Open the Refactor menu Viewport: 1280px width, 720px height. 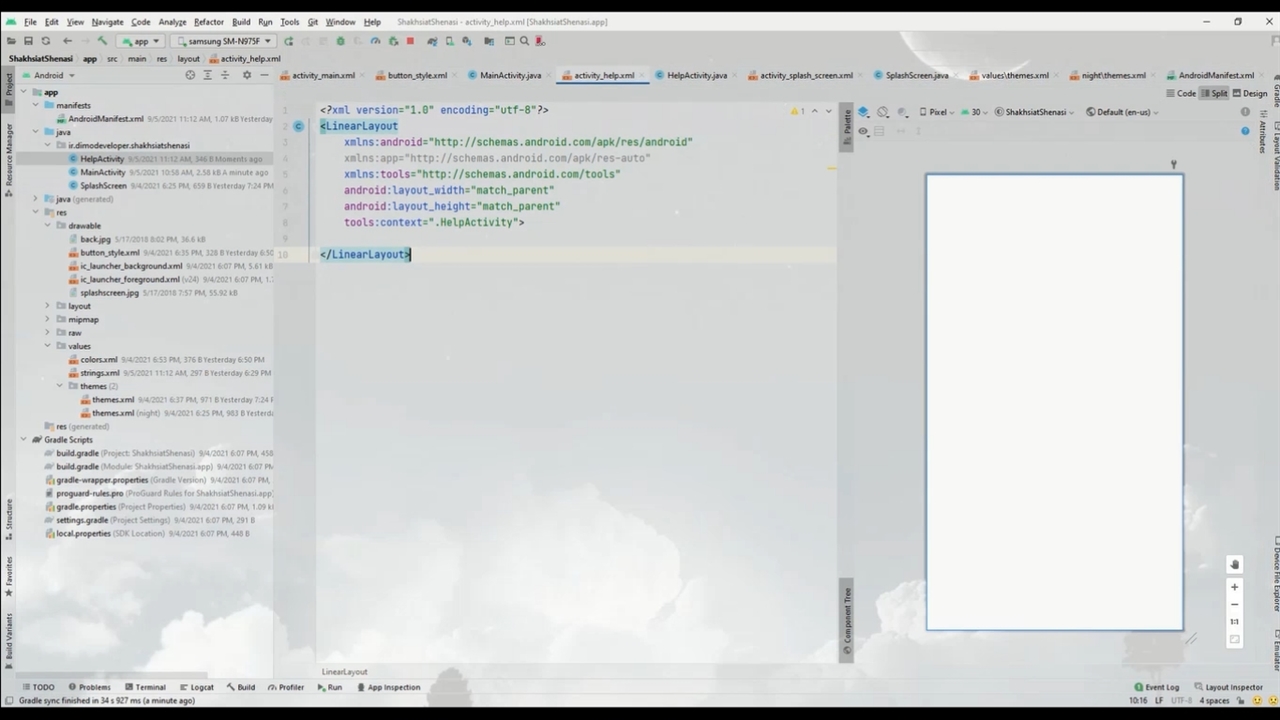click(x=208, y=21)
